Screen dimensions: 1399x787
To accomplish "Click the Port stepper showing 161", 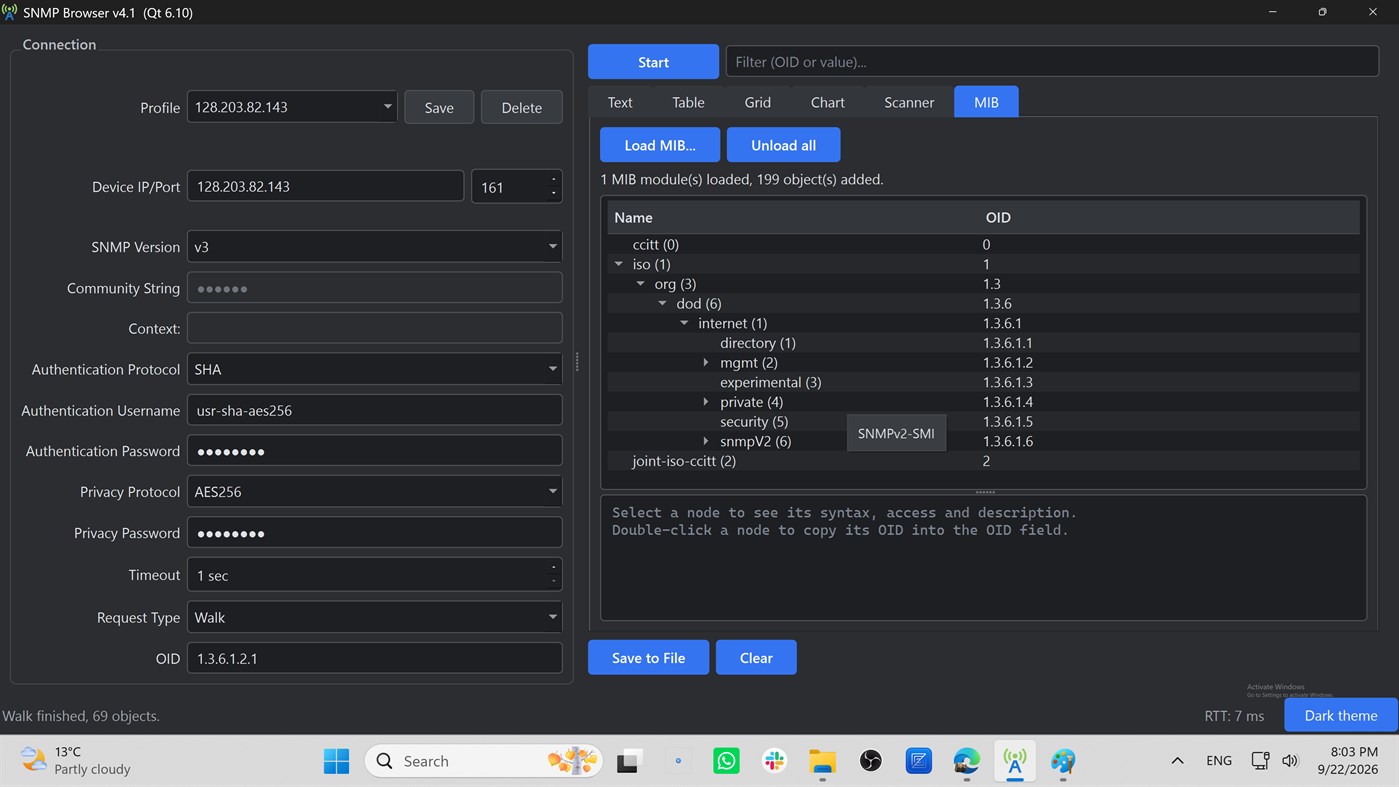I will coord(516,186).
